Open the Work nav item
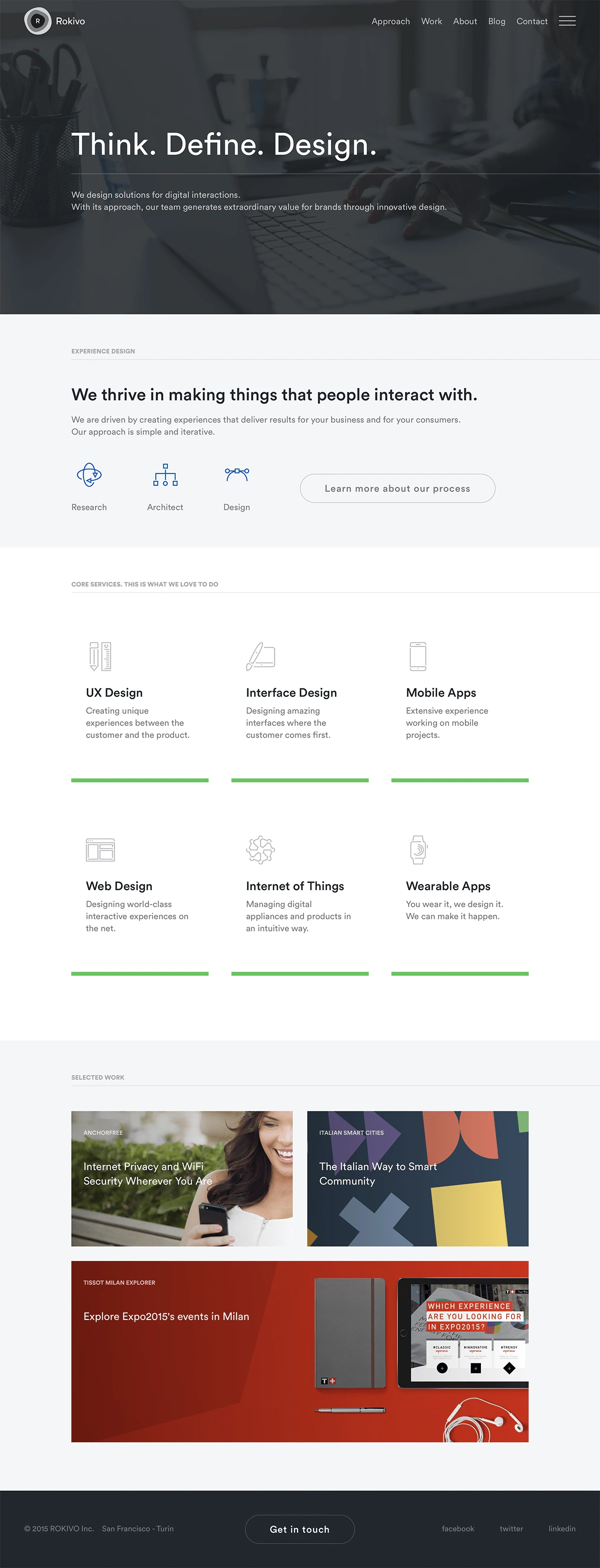The height and width of the screenshot is (1568, 600). click(x=431, y=21)
